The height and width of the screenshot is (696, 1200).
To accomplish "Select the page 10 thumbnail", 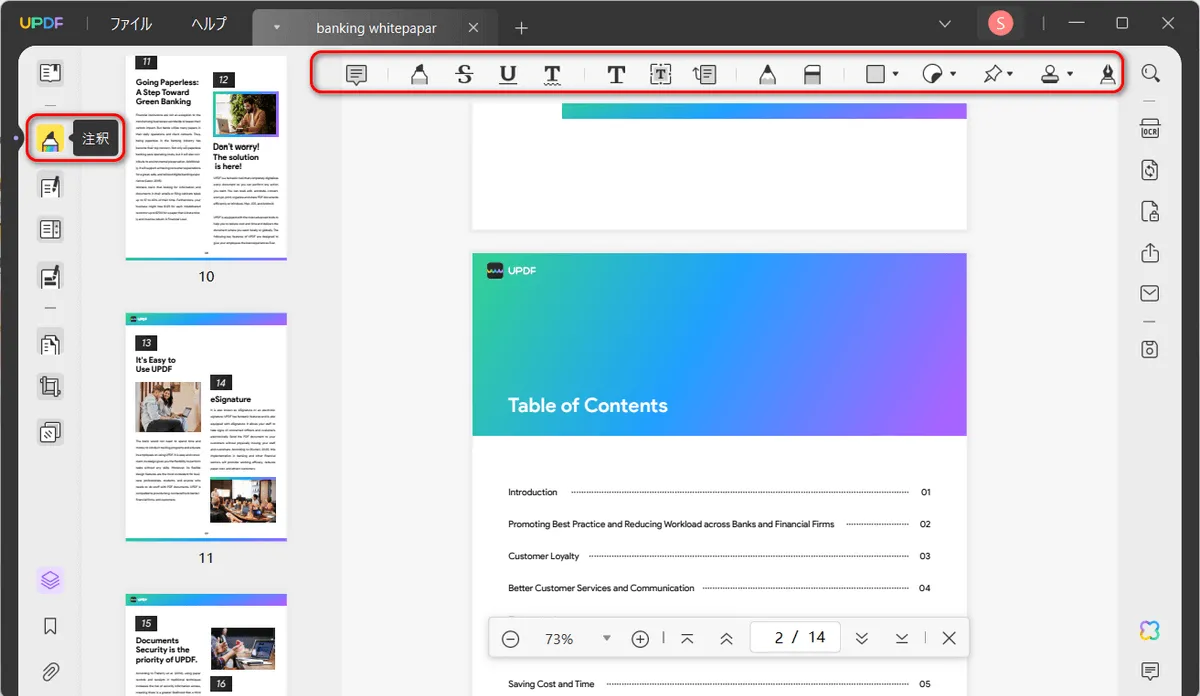I will point(206,157).
